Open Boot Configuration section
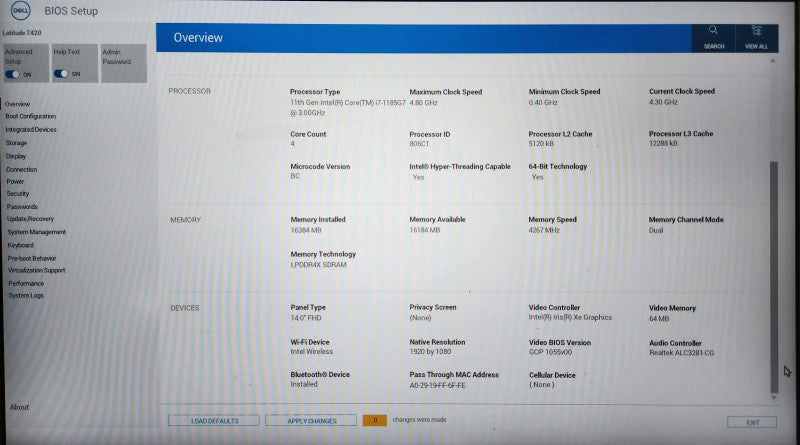 [x=31, y=116]
